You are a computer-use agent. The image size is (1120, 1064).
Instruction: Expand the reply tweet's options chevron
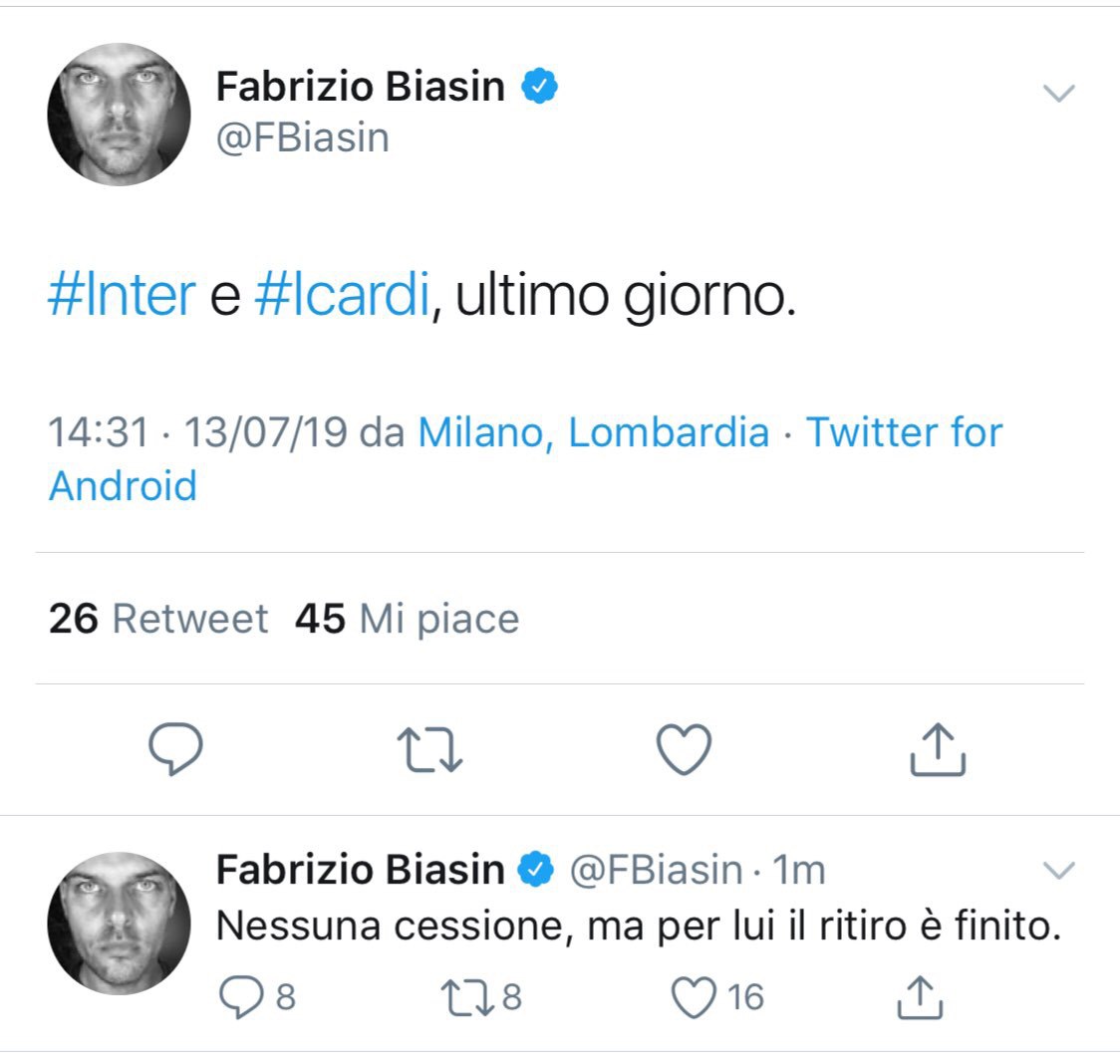click(1058, 871)
